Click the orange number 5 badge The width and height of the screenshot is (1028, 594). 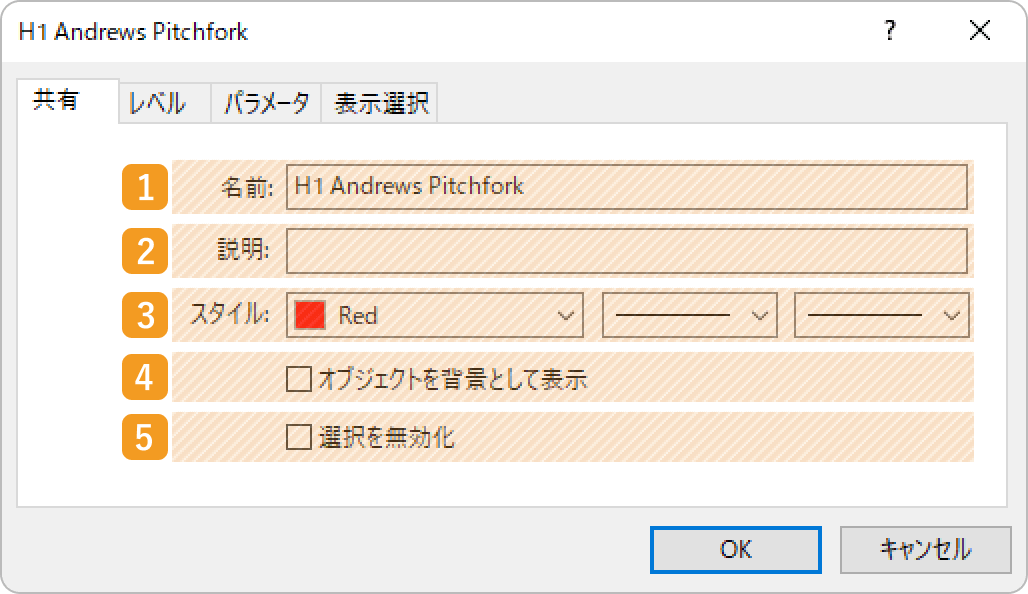pos(145,437)
